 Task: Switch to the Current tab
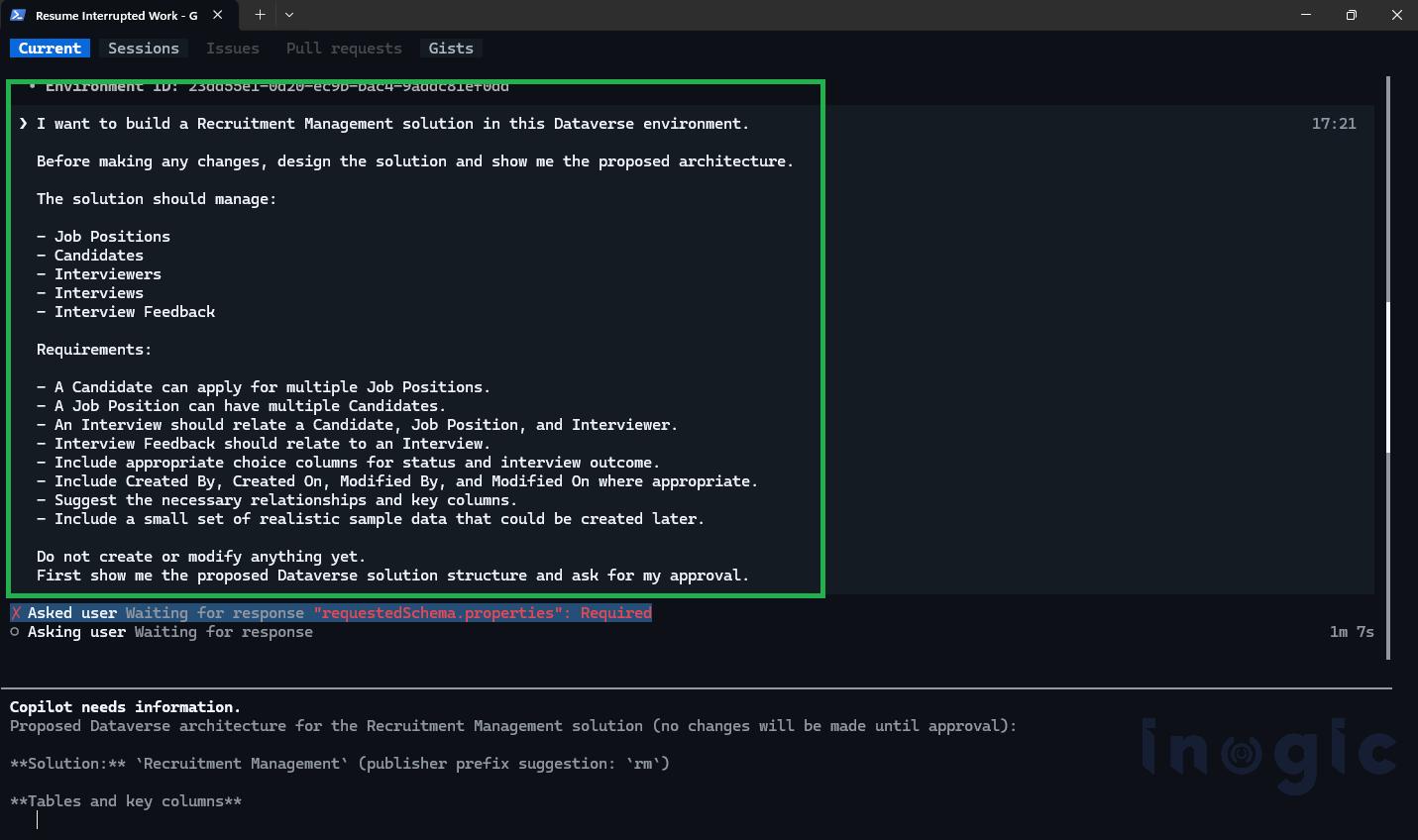click(x=50, y=48)
